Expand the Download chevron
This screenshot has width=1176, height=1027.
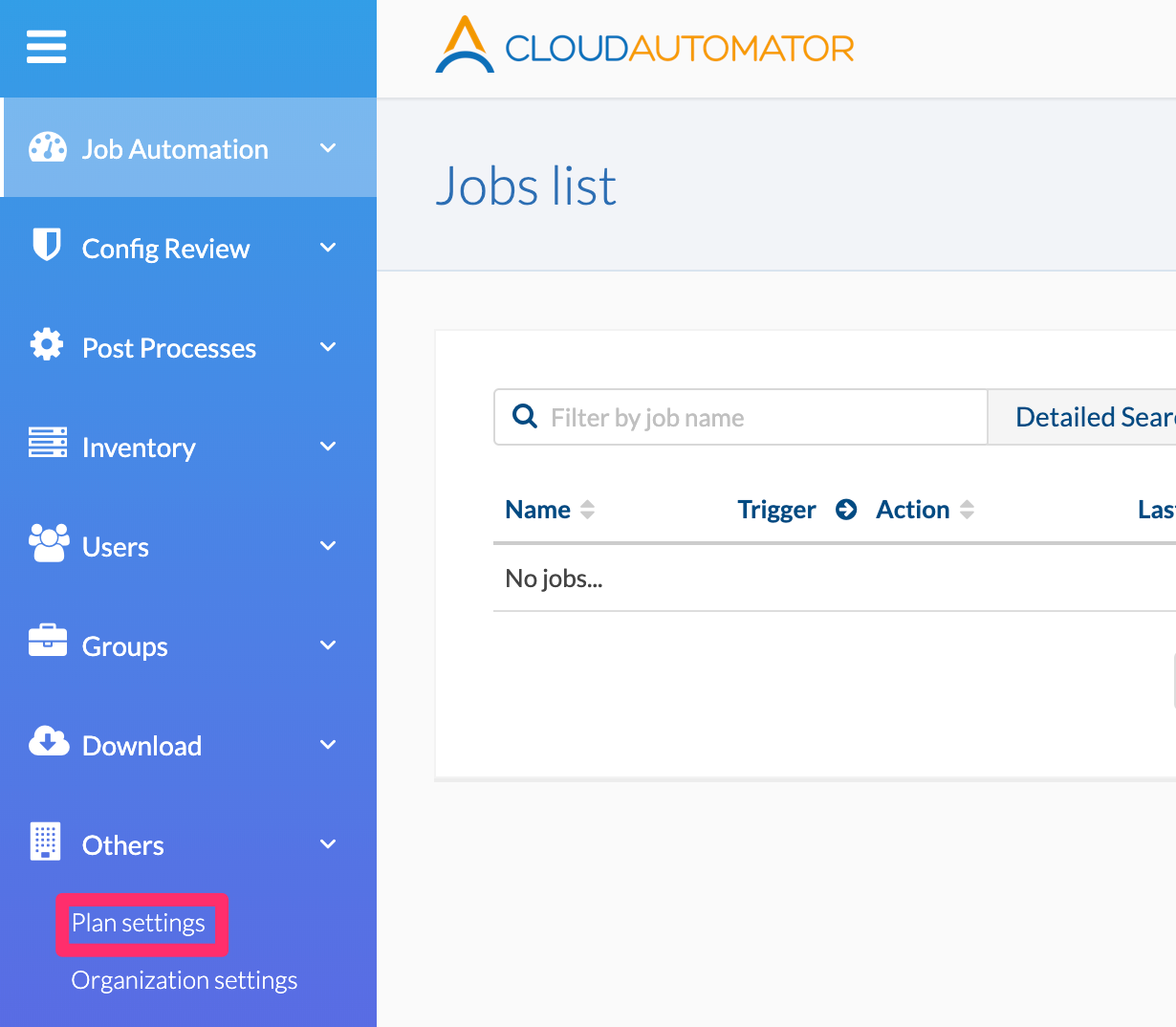tap(328, 745)
